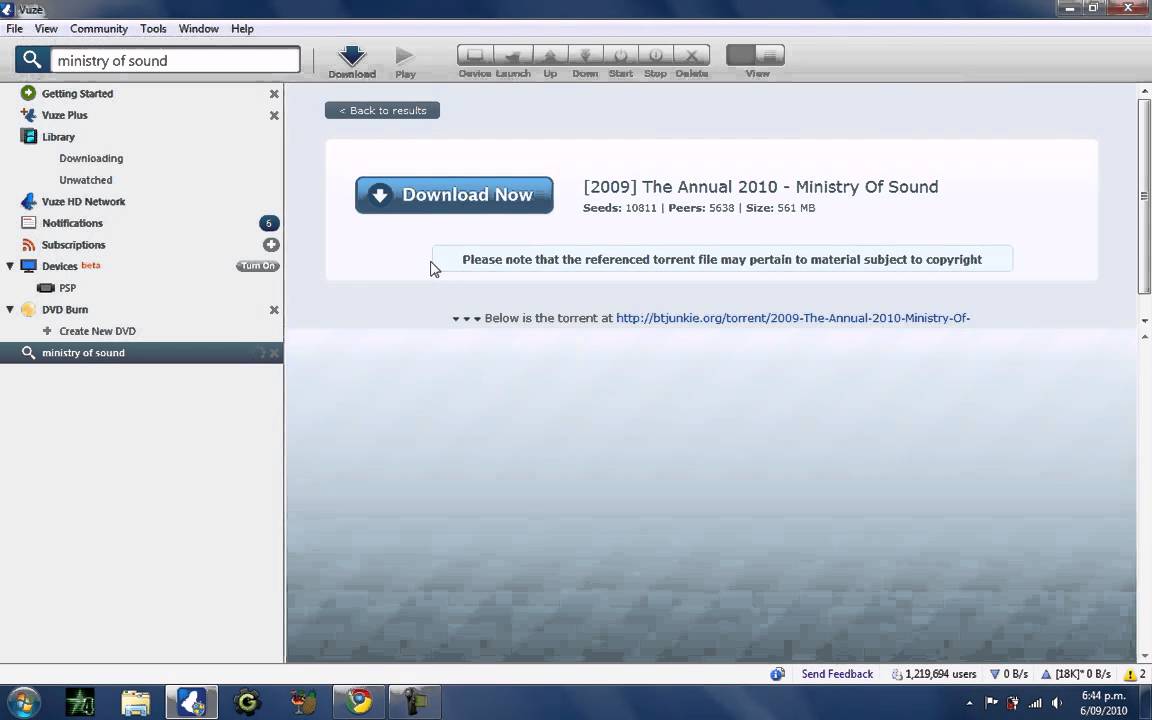Click the yellow warning alert icon

(x=1130, y=674)
